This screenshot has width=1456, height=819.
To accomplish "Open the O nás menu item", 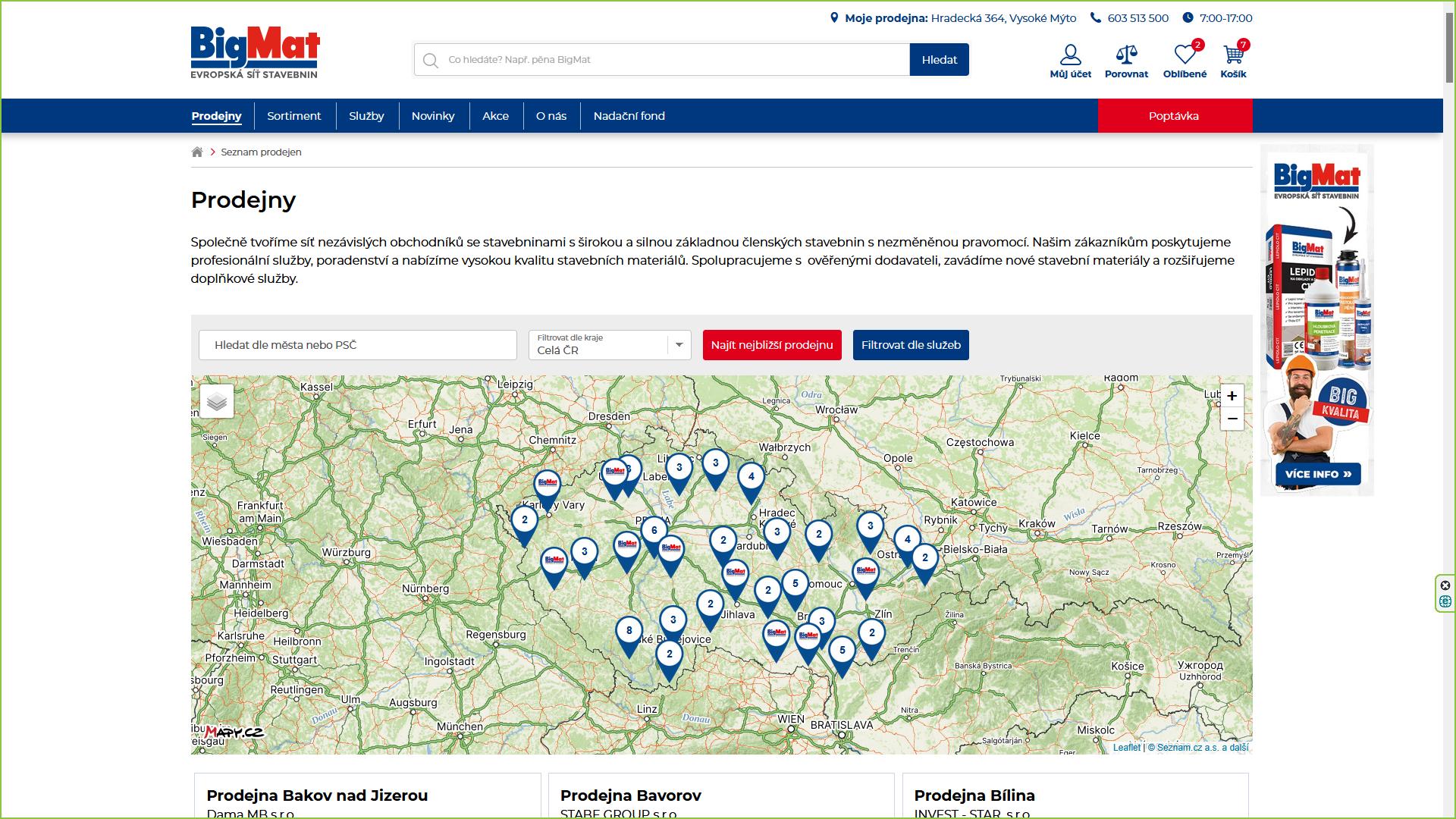I will [551, 116].
